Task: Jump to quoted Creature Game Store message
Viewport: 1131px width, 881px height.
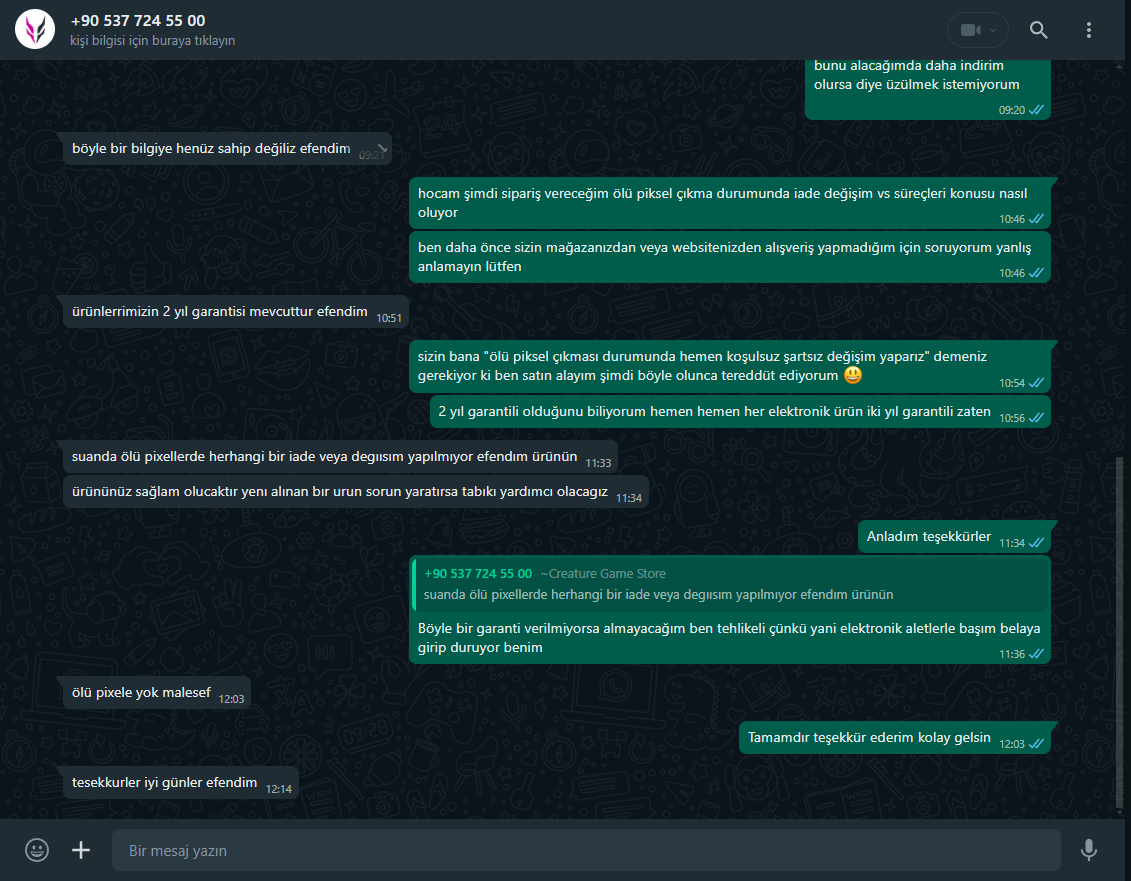Action: pyautogui.click(x=730, y=584)
